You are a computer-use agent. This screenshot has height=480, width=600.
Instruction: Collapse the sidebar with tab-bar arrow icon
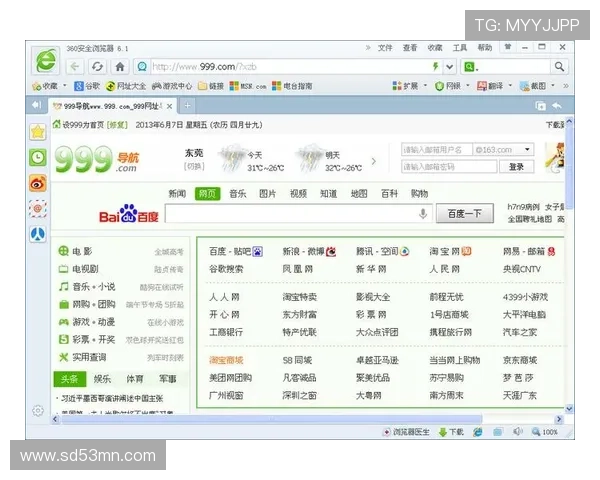pos(37,105)
